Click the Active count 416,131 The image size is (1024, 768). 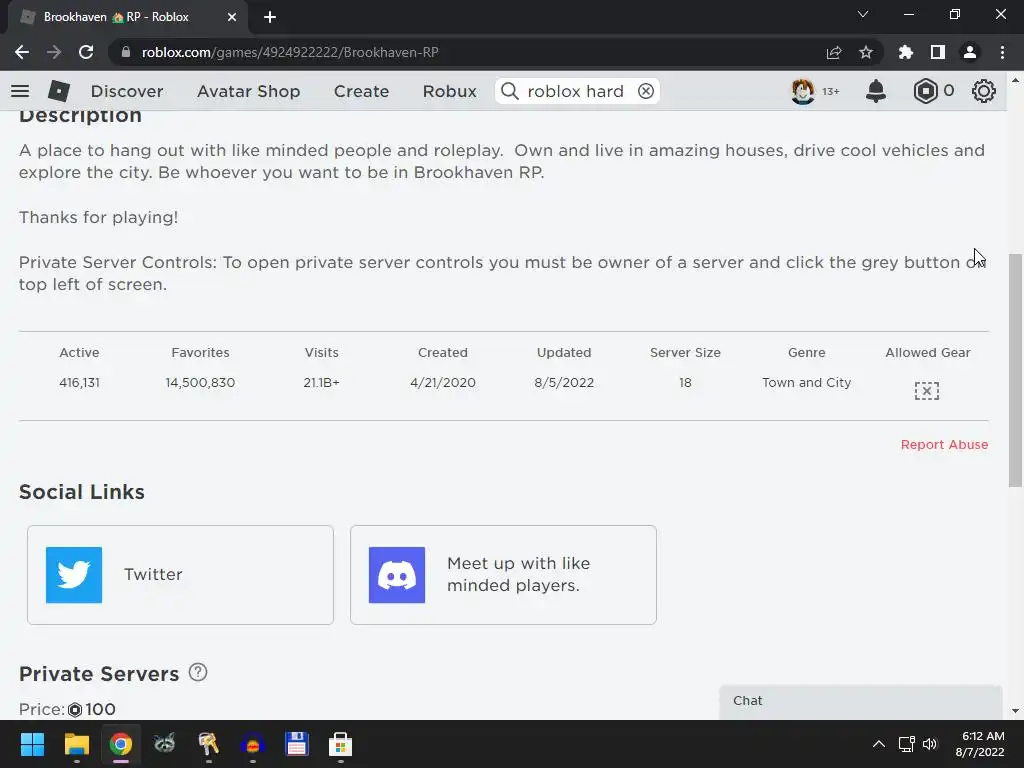point(80,383)
